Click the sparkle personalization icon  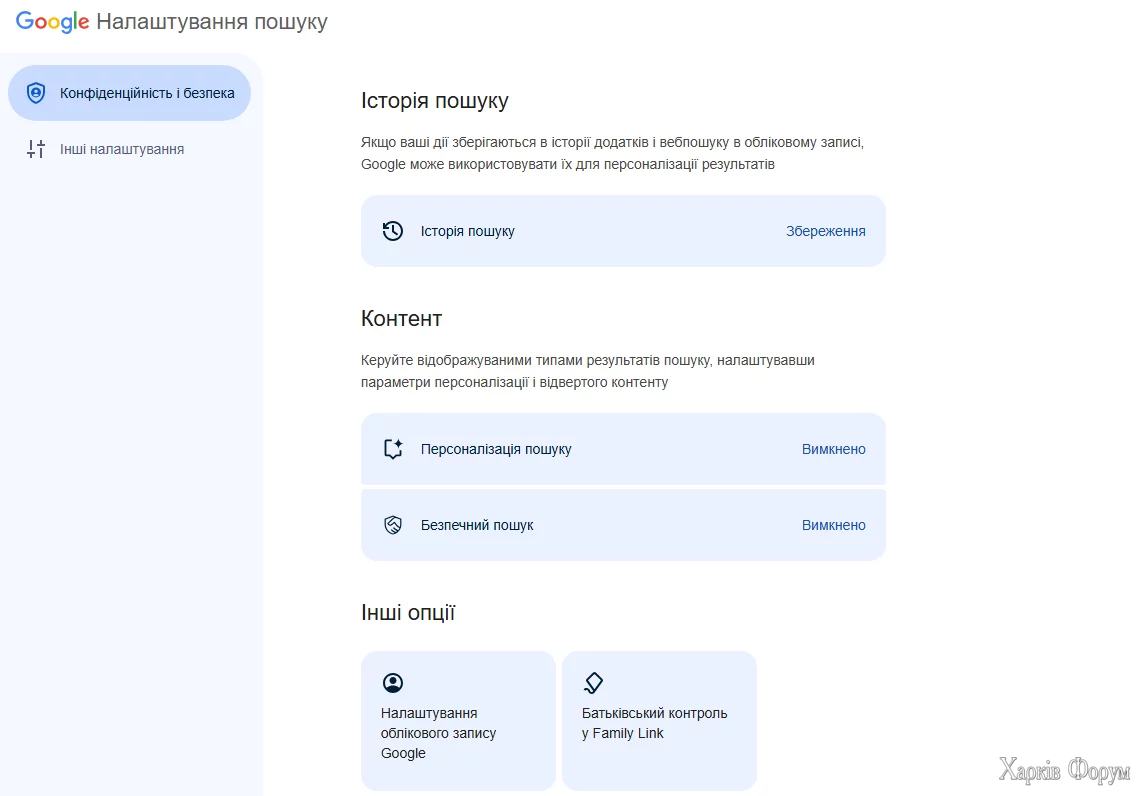393,449
